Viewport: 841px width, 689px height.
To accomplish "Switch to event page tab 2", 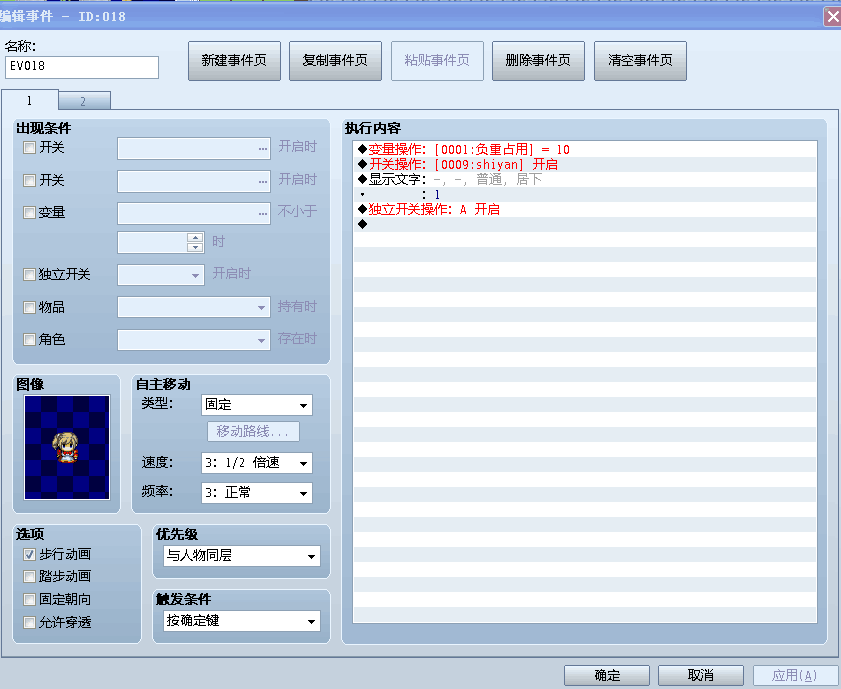I will point(84,101).
